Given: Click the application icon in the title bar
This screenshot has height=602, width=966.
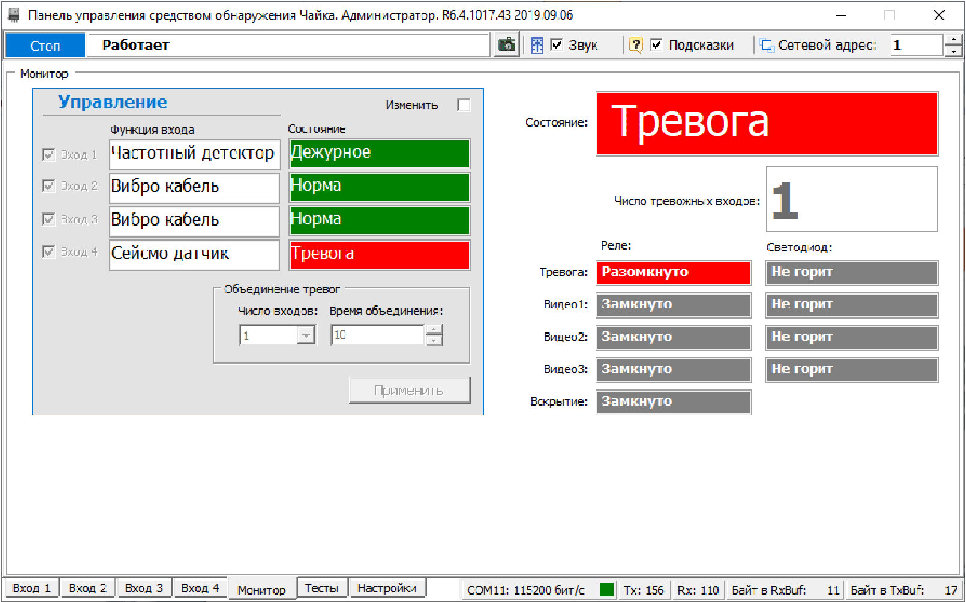Looking at the screenshot, I should (14, 15).
